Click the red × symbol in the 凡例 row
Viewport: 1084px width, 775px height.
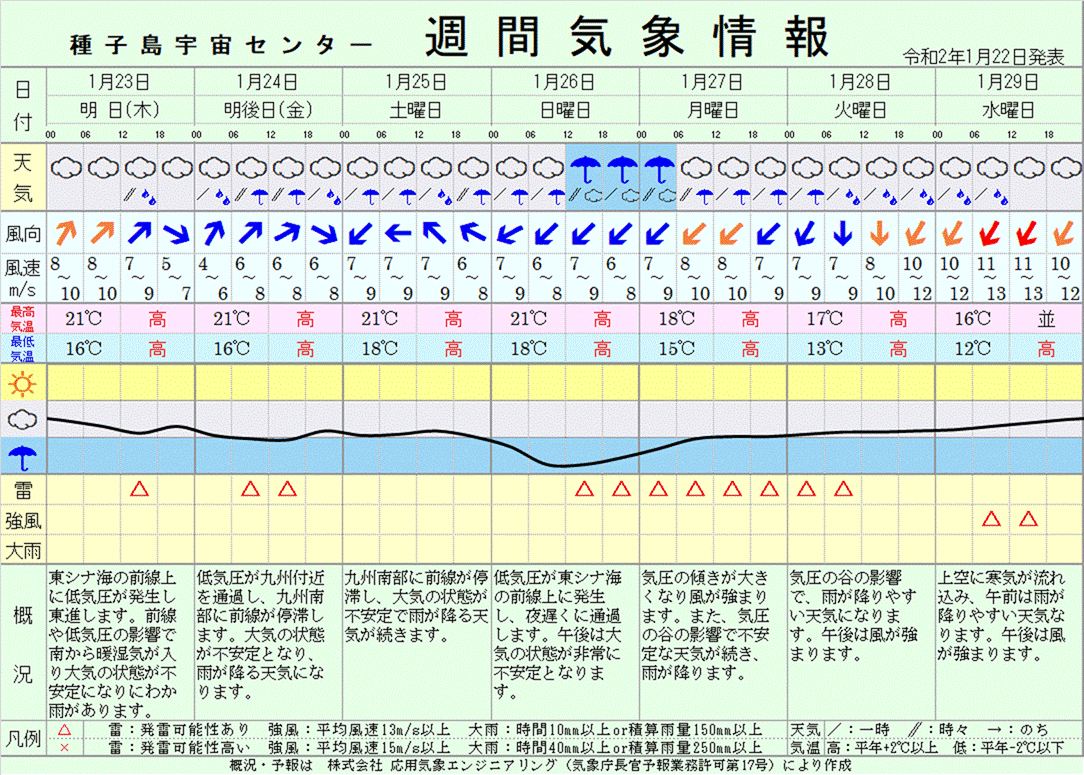point(65,748)
